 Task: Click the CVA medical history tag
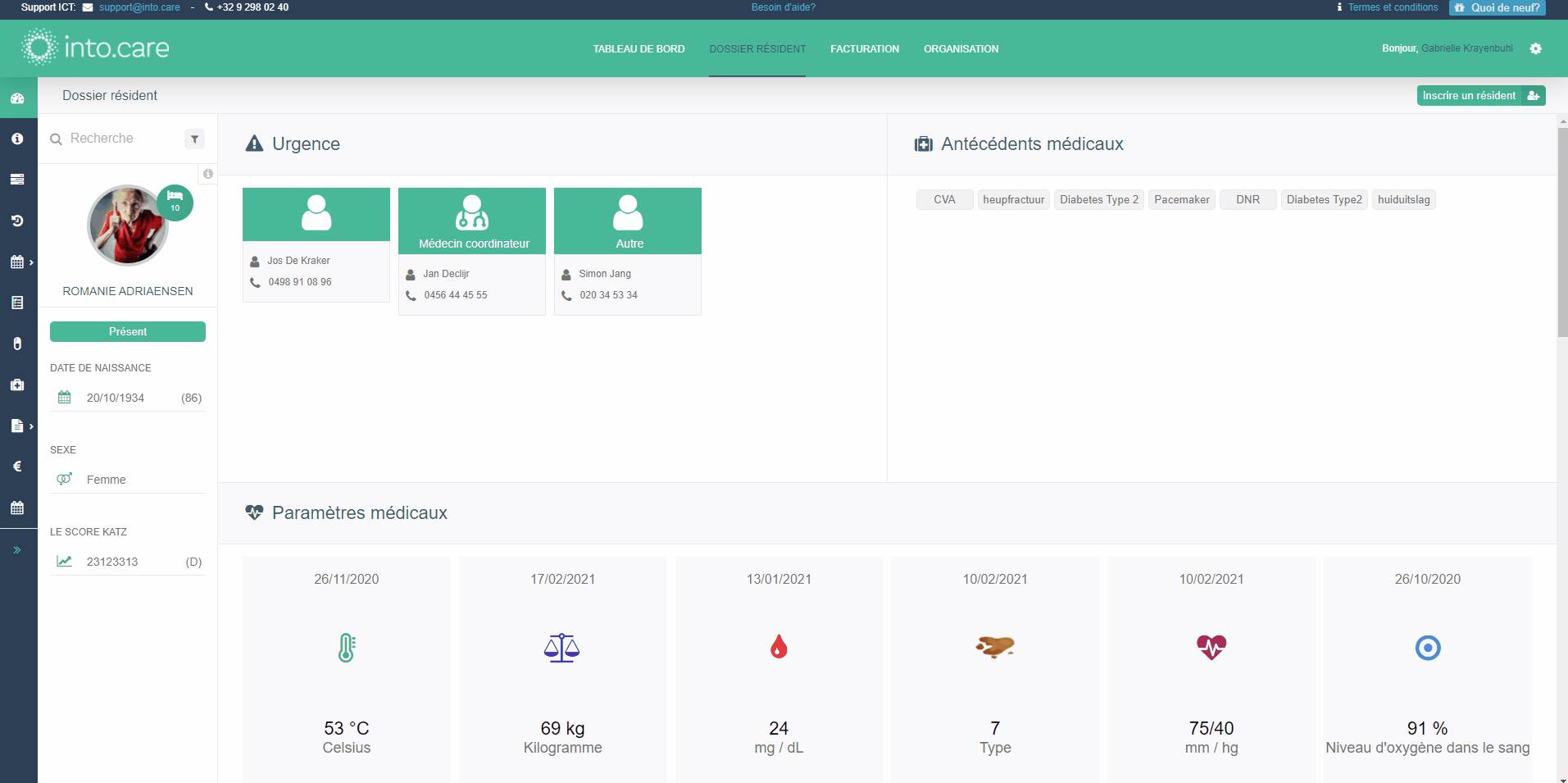click(x=944, y=199)
